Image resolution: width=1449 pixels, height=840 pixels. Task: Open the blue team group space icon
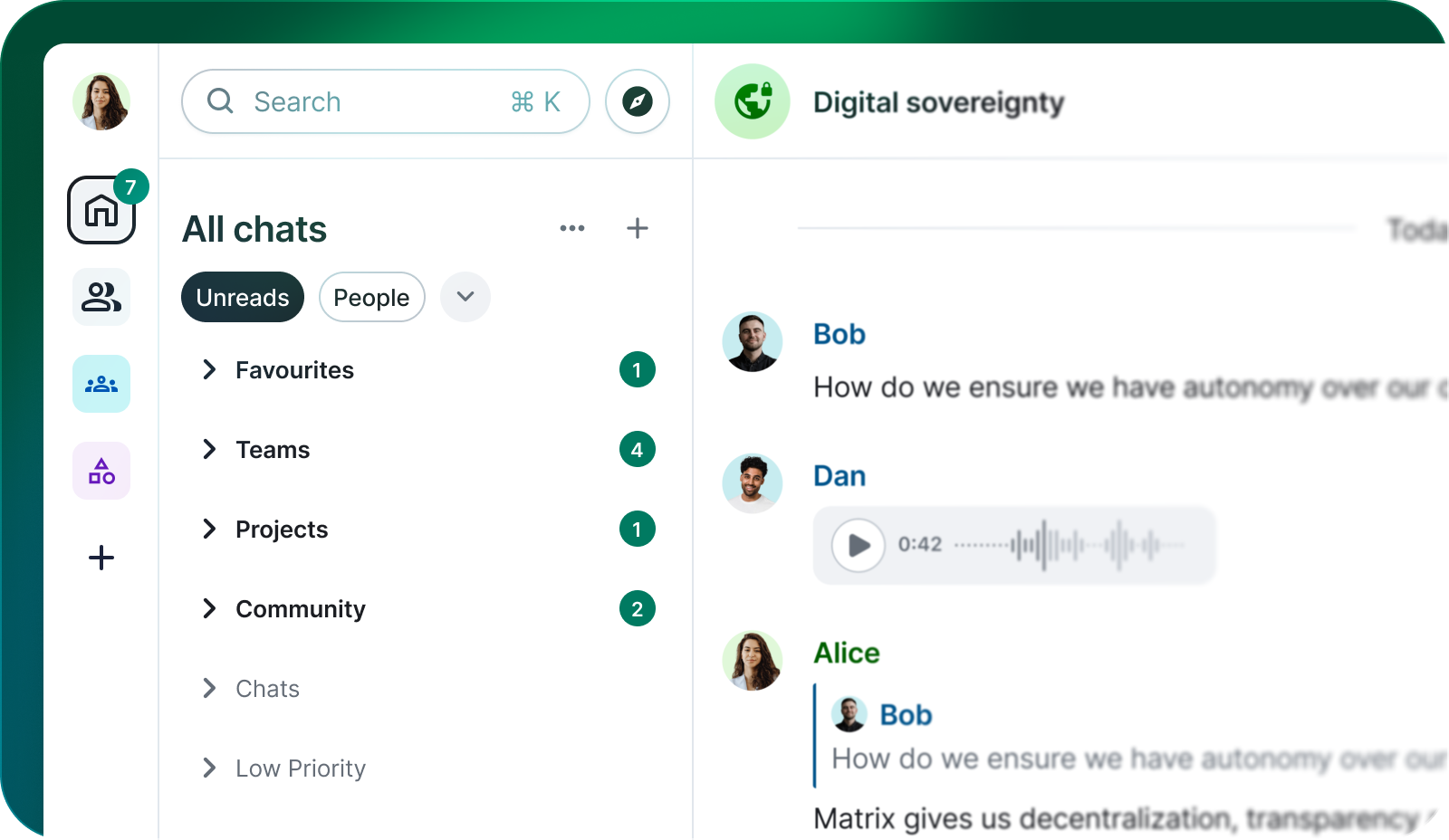[101, 384]
